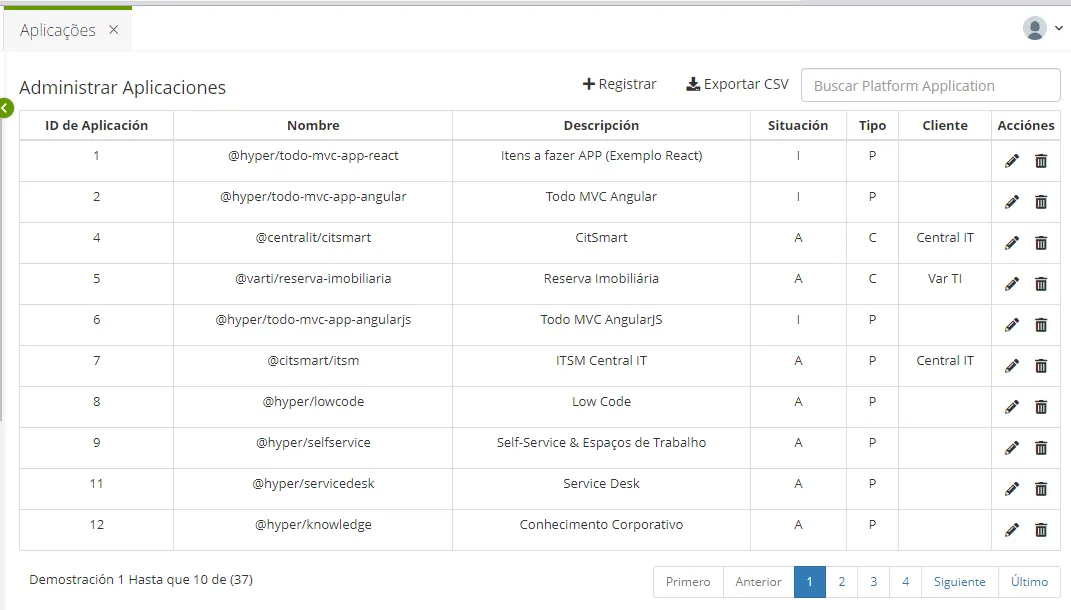Edit the @hyper/lowcode application
Image resolution: width=1071 pixels, height=610 pixels.
(1012, 407)
